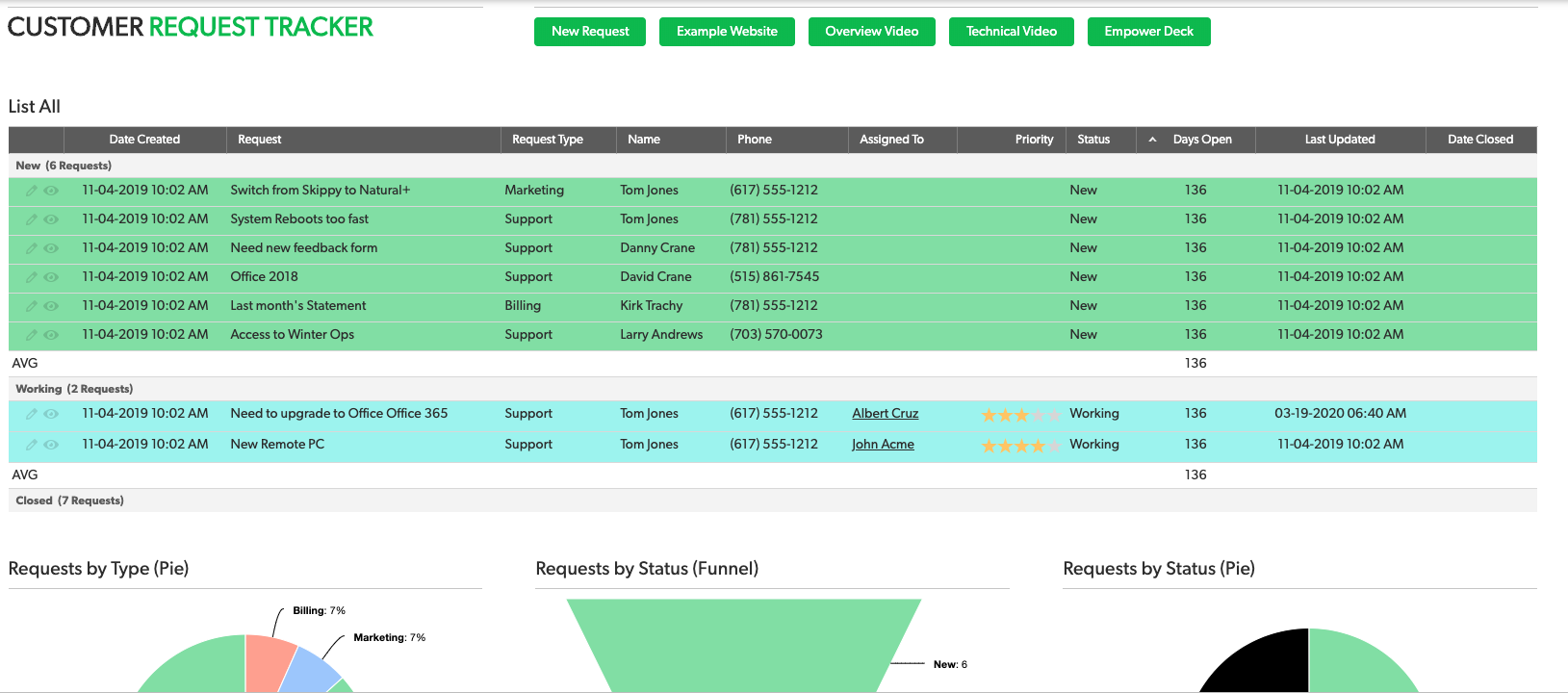Image resolution: width=1568 pixels, height=693 pixels.
Task: Click the green New section of the funnel chart
Action: click(x=744, y=645)
